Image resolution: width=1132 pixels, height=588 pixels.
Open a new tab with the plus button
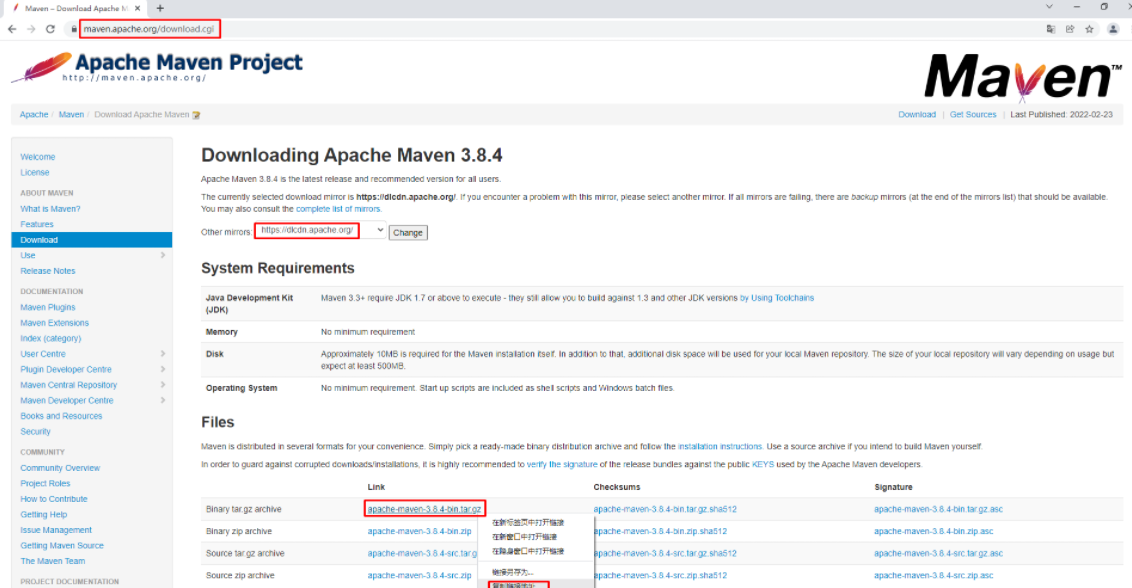click(x=160, y=8)
